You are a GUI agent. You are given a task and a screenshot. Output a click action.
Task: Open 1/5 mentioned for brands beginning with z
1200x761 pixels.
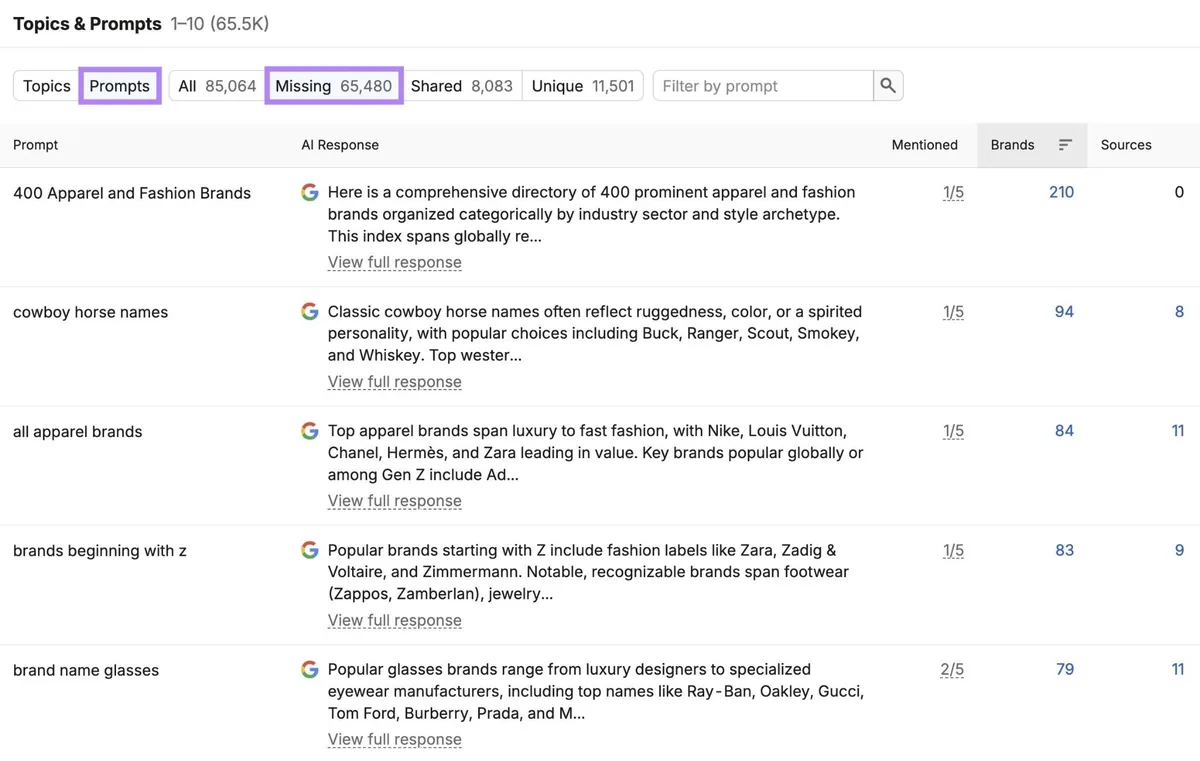(x=953, y=551)
